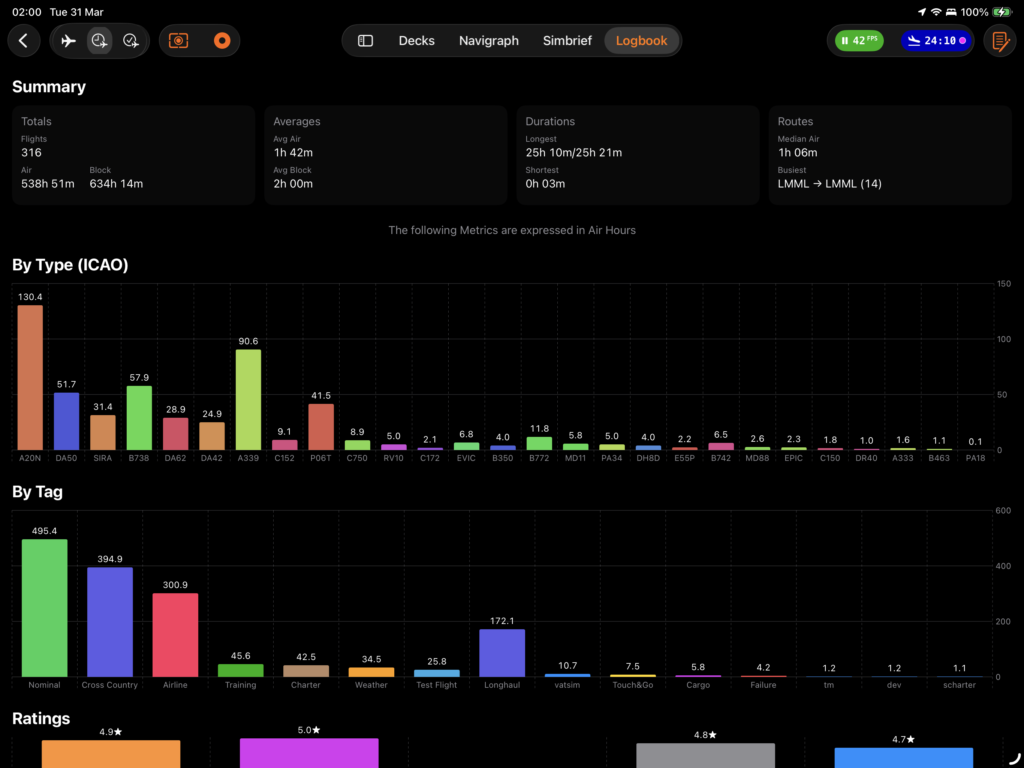Switch to the Decks tab
This screenshot has height=768, width=1024.
(x=416, y=41)
